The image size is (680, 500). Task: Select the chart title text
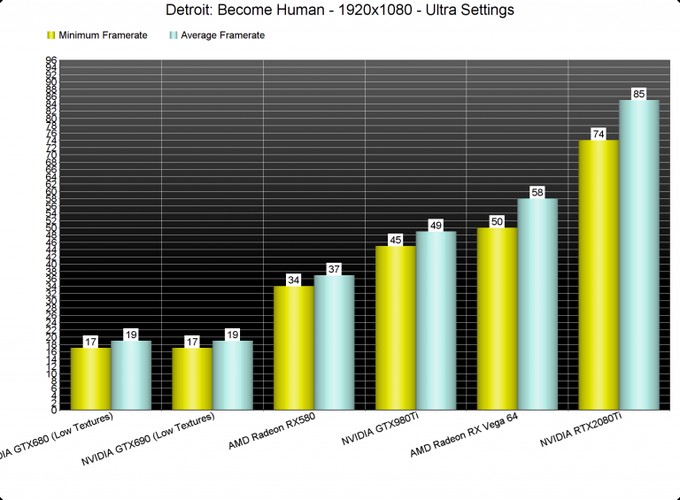[340, 10]
